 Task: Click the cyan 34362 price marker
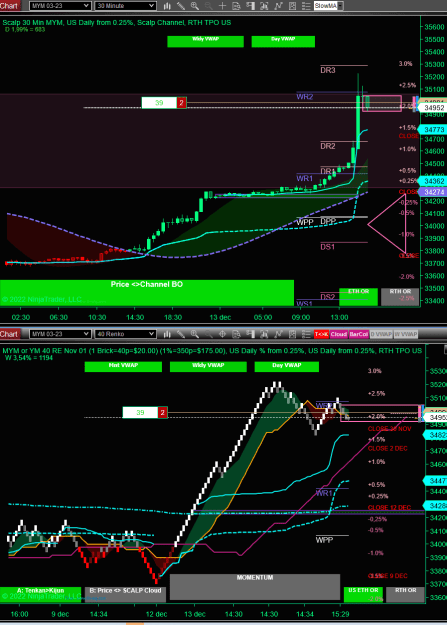(434, 181)
